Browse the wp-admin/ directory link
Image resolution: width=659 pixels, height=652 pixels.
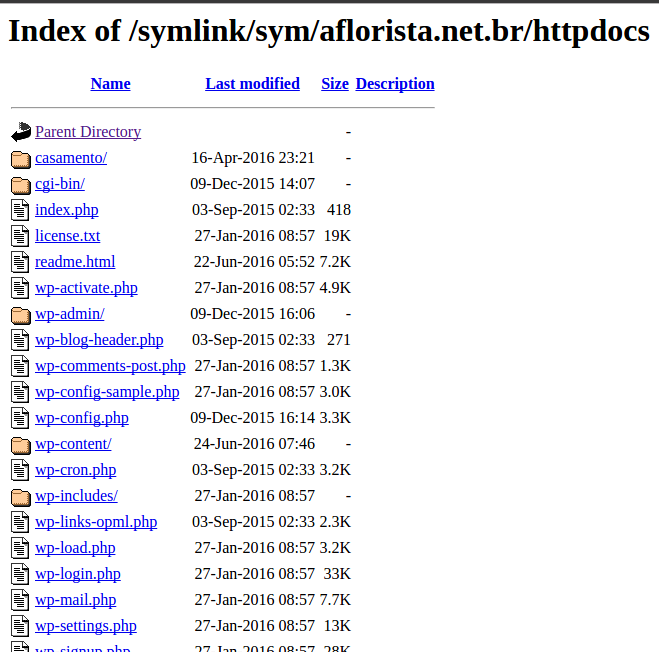70,314
